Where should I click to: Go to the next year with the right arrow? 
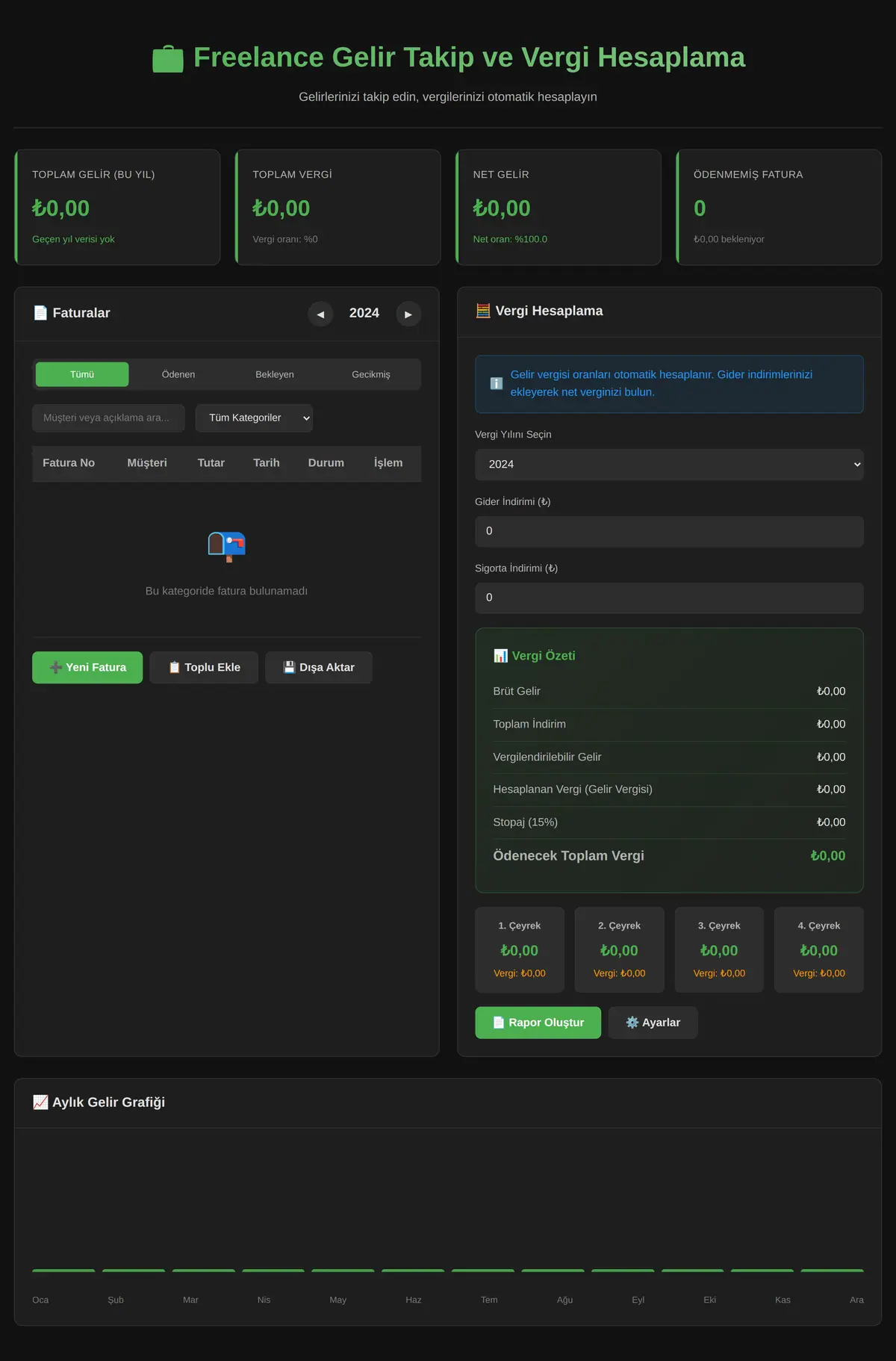tap(408, 314)
